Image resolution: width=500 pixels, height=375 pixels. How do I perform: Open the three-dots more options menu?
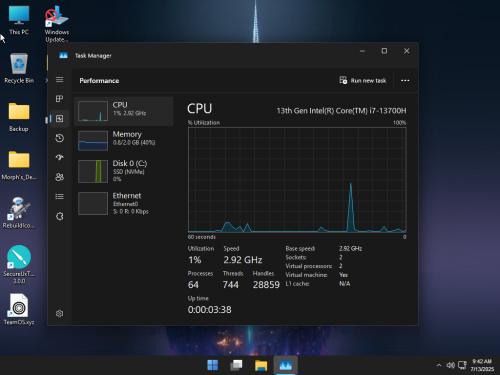pyautogui.click(x=405, y=80)
